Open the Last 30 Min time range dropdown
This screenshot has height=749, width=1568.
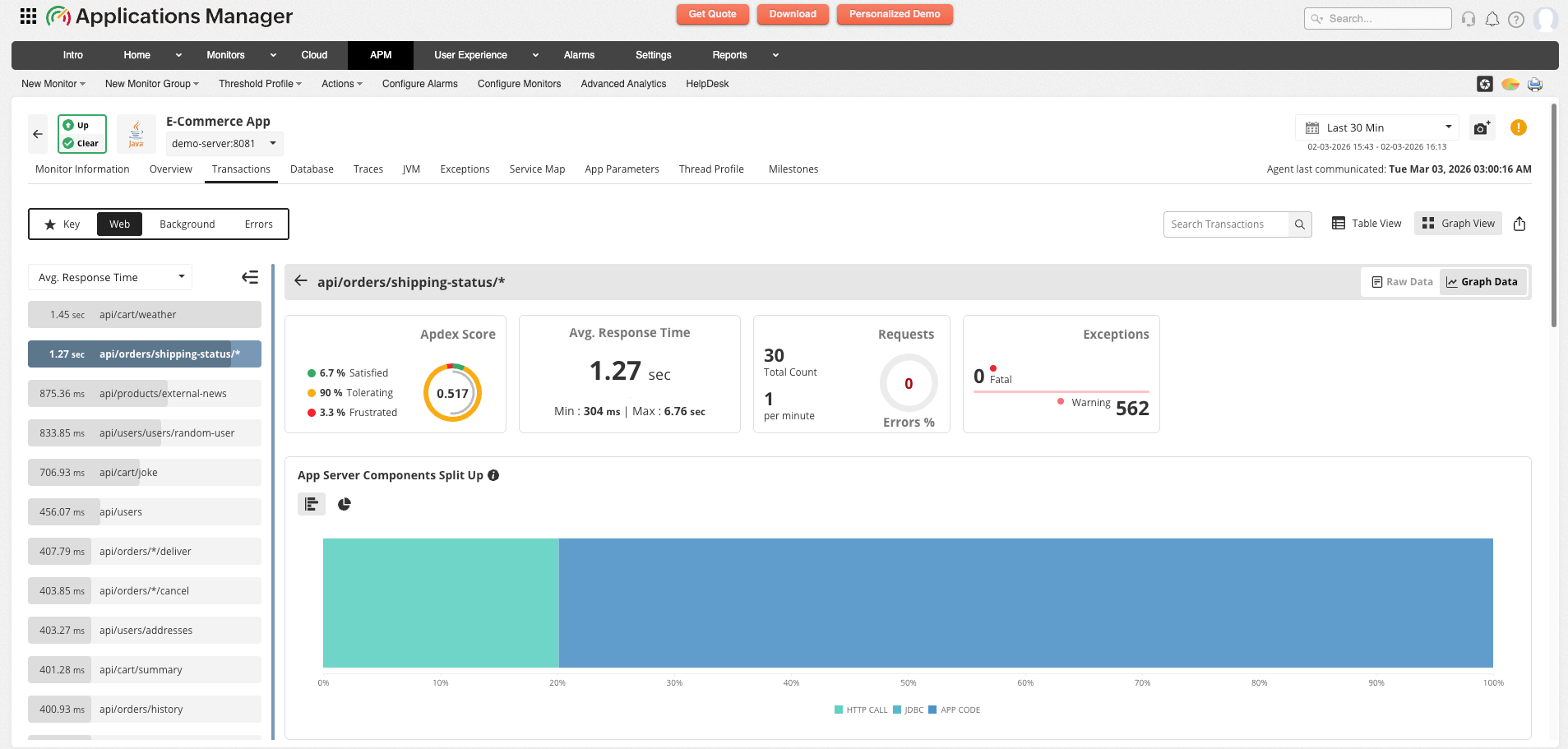click(1377, 127)
